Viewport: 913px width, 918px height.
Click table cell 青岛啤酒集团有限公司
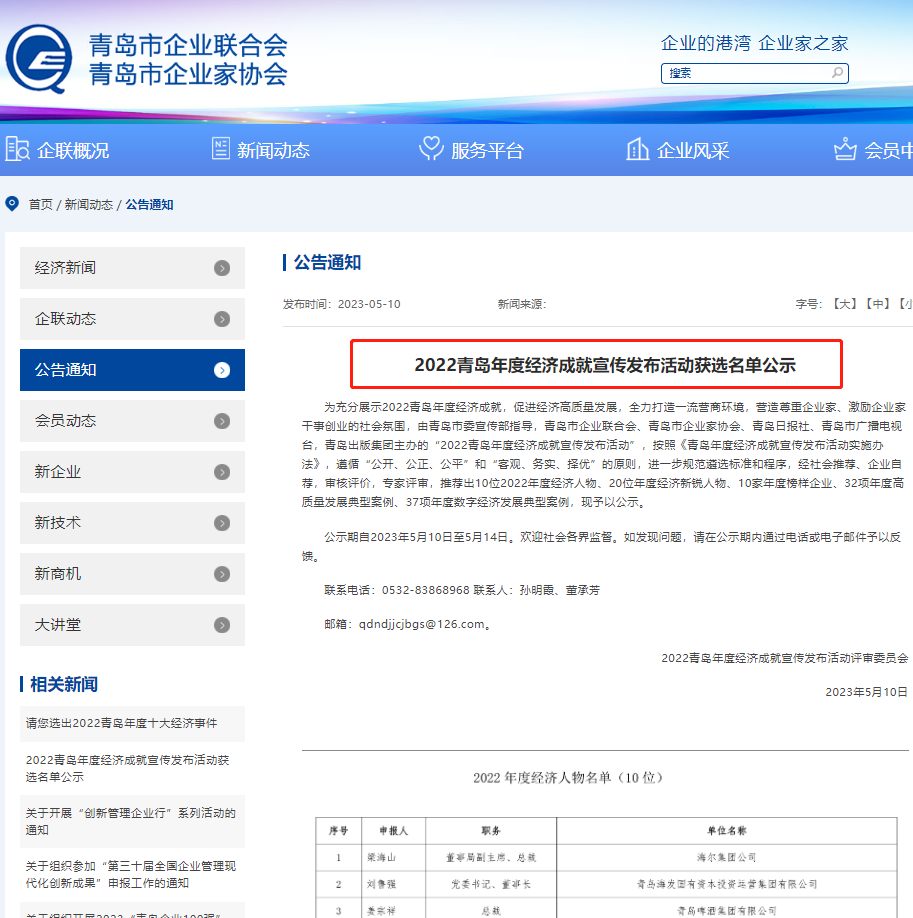726,910
